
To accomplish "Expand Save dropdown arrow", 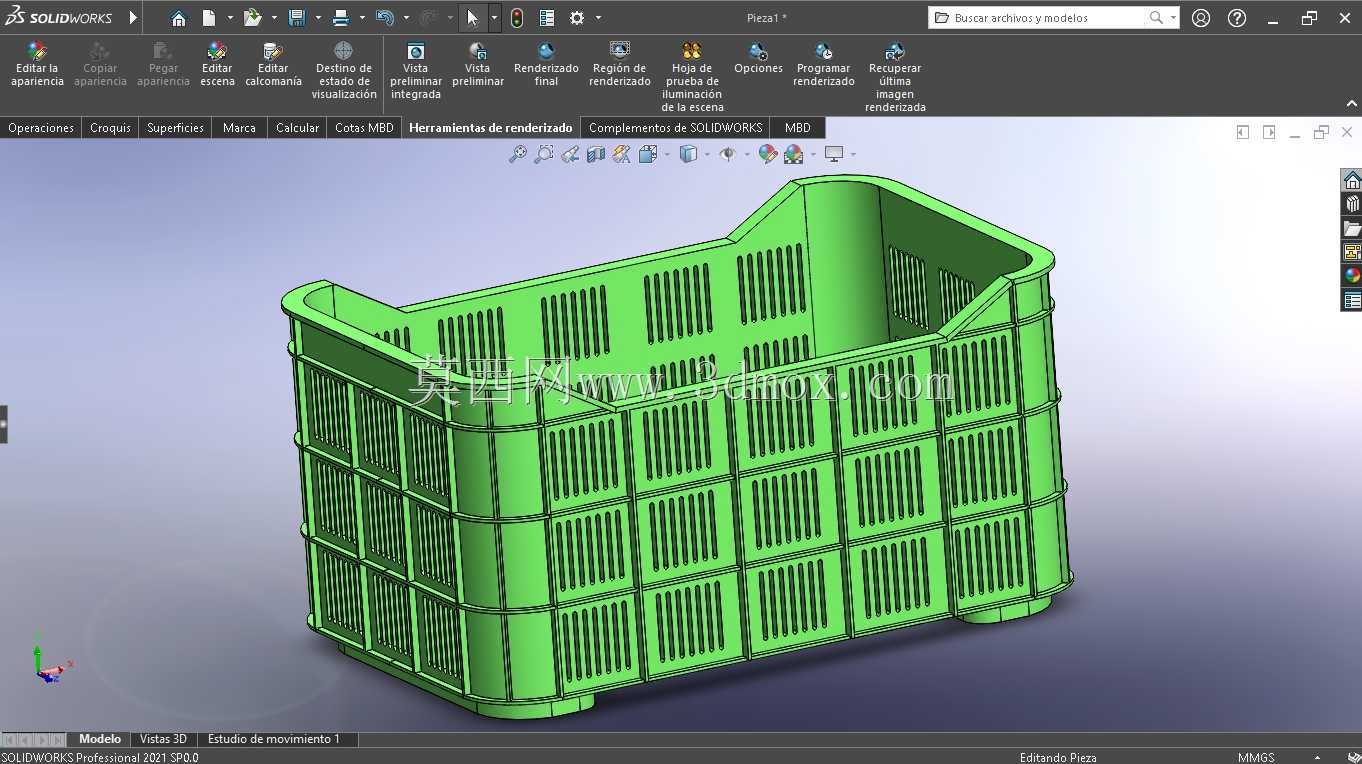I will (318, 18).
